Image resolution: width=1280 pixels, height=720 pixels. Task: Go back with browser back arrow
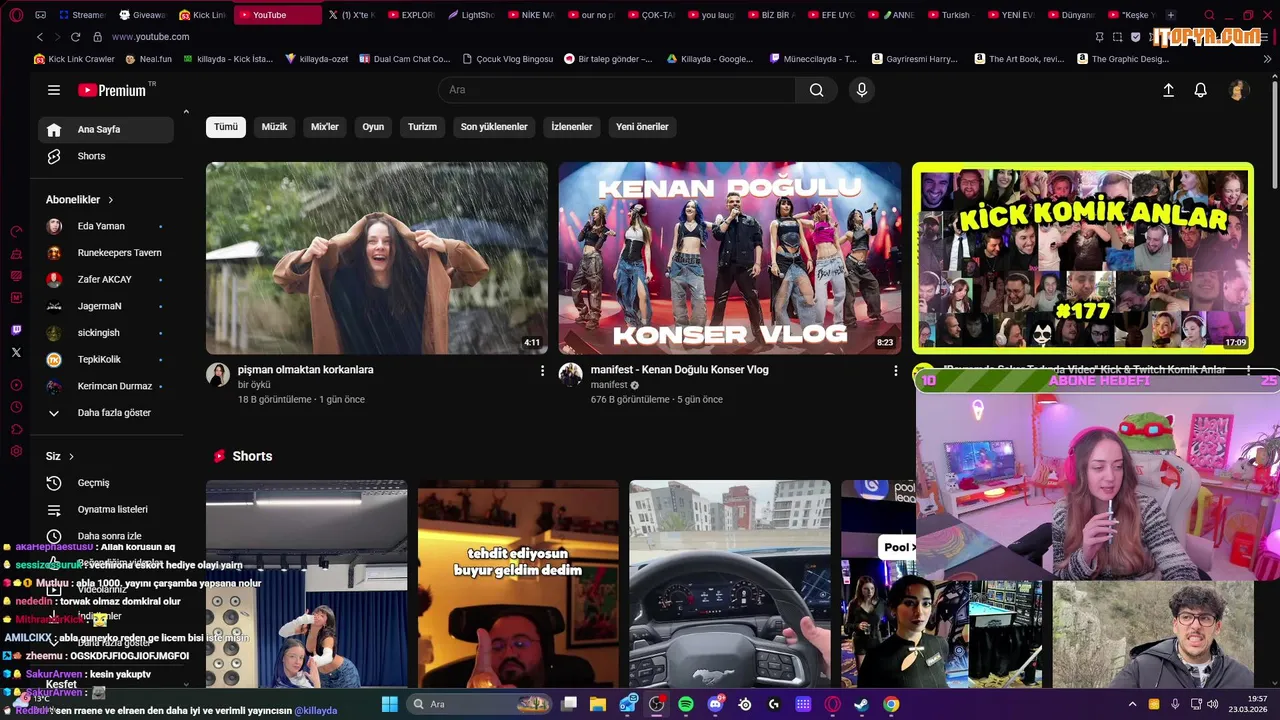tap(40, 37)
